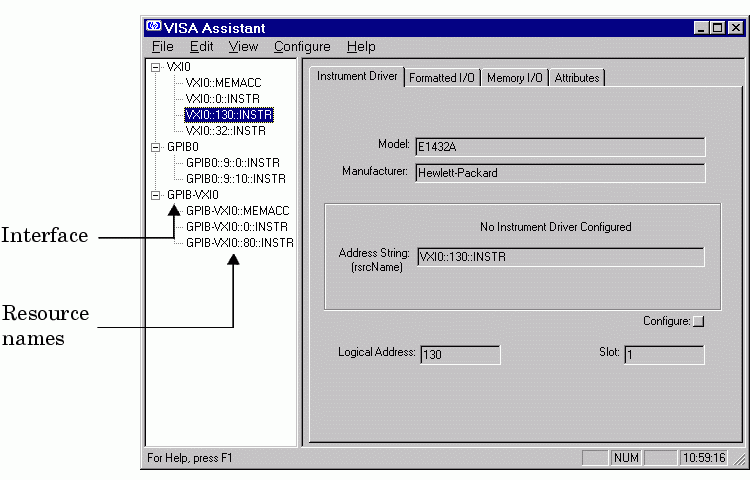Image resolution: width=750 pixels, height=480 pixels.
Task: Select the GPIB-VXI0 interface in the tree
Action: 193,195
